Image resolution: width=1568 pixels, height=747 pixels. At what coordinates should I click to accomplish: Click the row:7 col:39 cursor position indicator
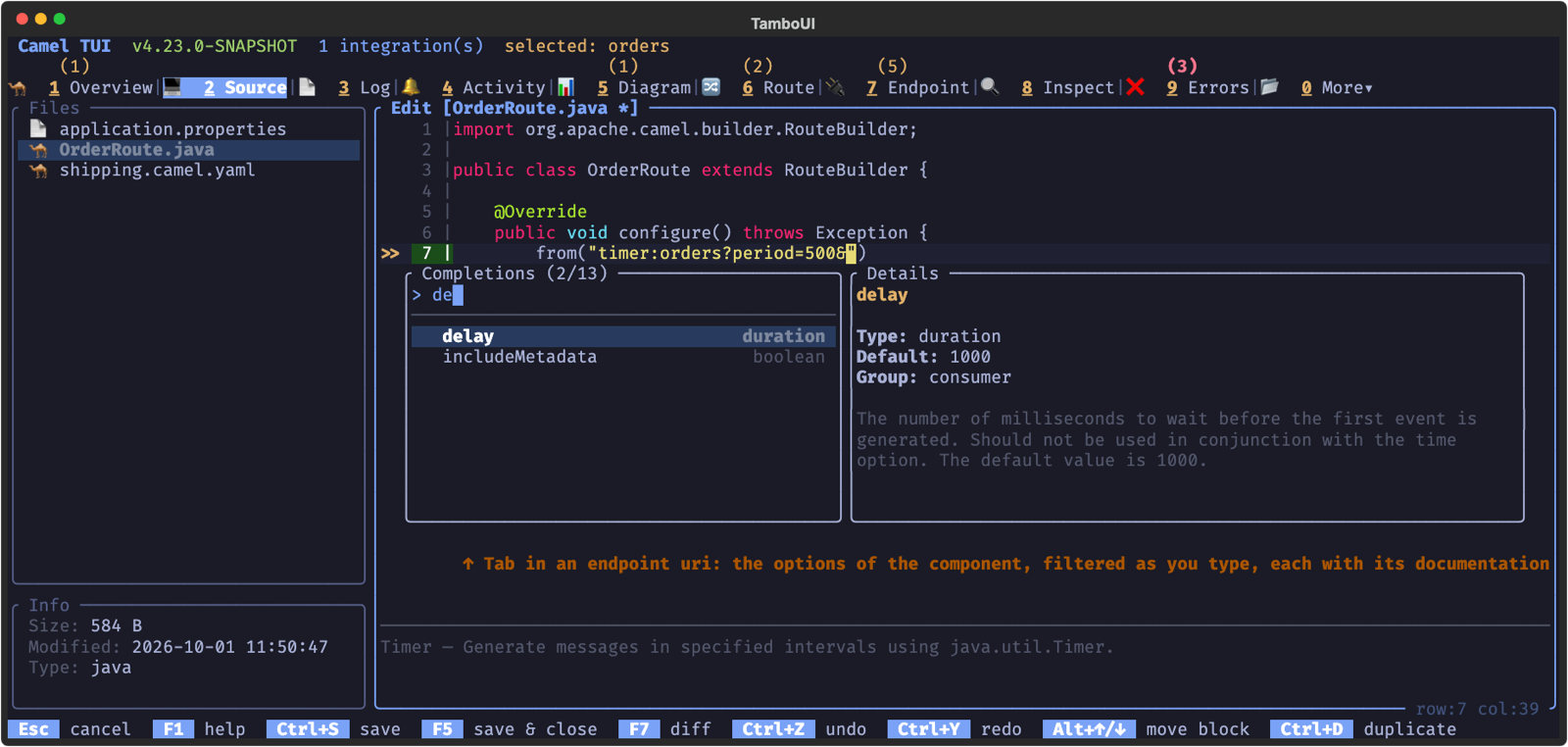click(x=1477, y=709)
